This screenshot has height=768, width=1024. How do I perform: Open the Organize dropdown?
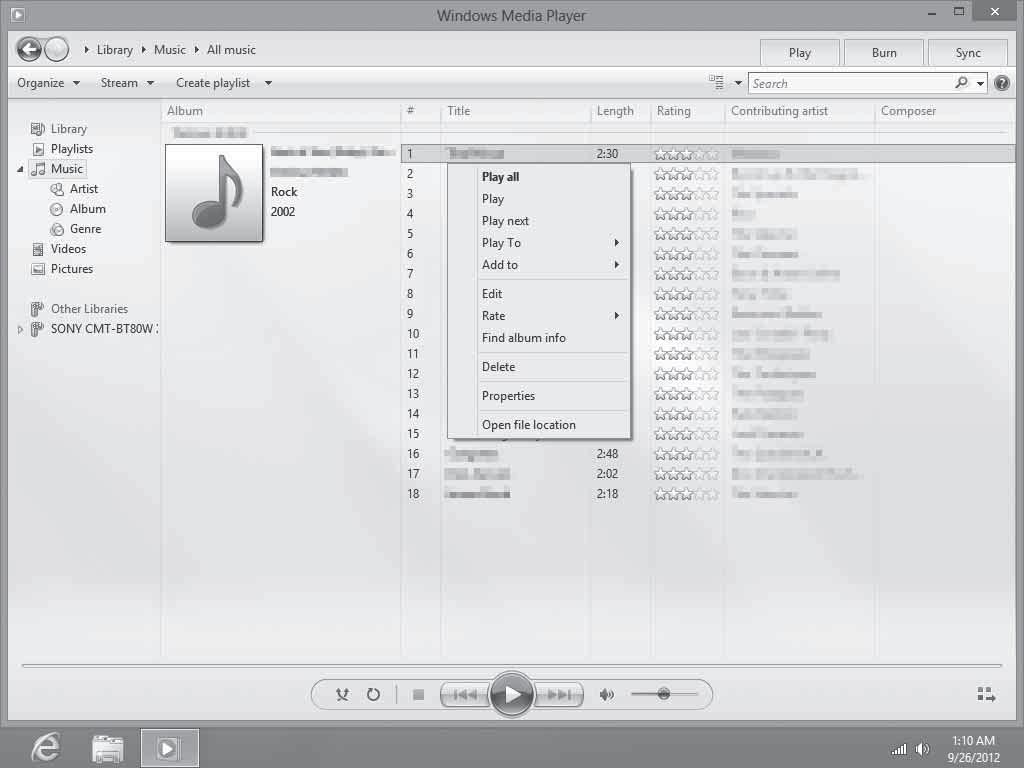point(48,83)
